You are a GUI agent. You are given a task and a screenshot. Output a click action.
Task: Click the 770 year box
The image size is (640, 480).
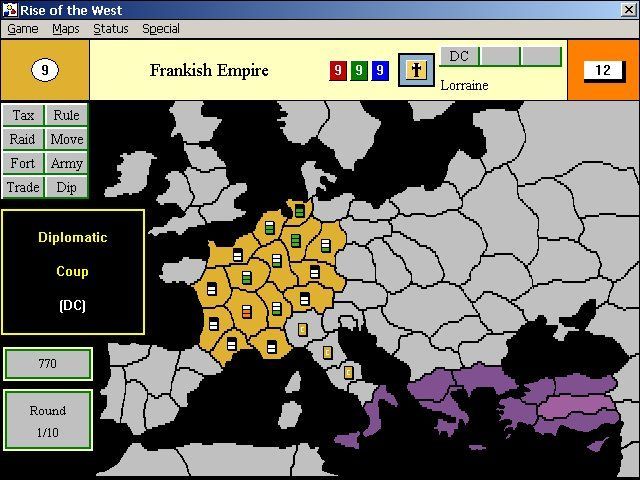pos(48,363)
